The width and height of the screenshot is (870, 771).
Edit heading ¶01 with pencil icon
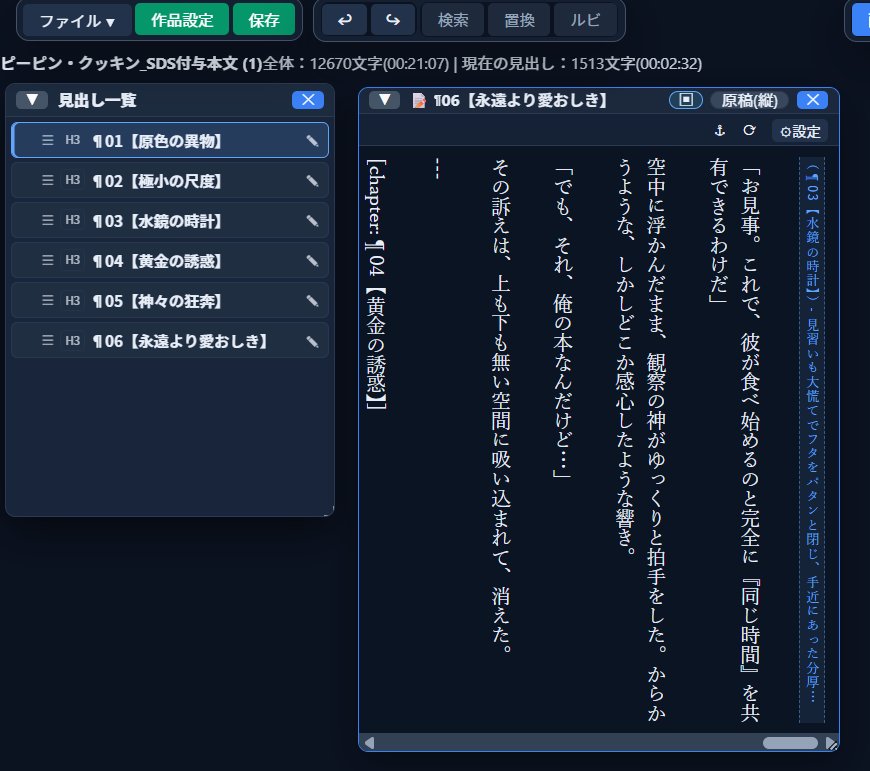[x=312, y=141]
